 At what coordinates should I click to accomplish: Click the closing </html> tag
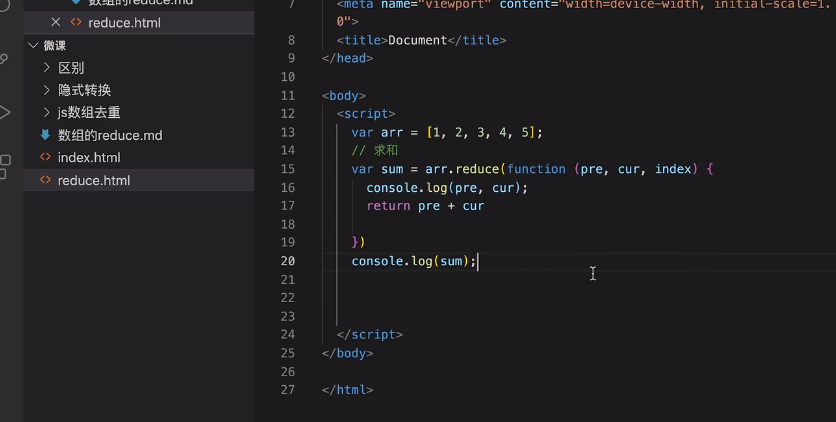pyautogui.click(x=348, y=390)
